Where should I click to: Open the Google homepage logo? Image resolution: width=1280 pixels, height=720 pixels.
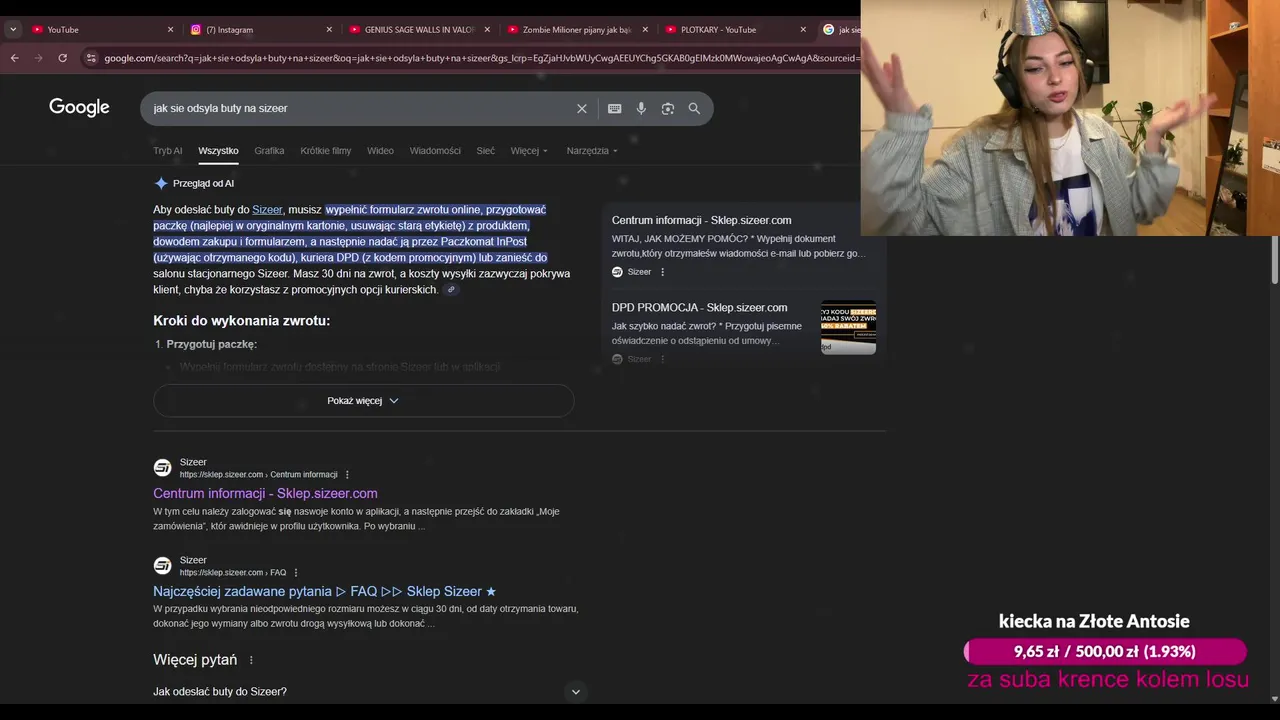[79, 108]
